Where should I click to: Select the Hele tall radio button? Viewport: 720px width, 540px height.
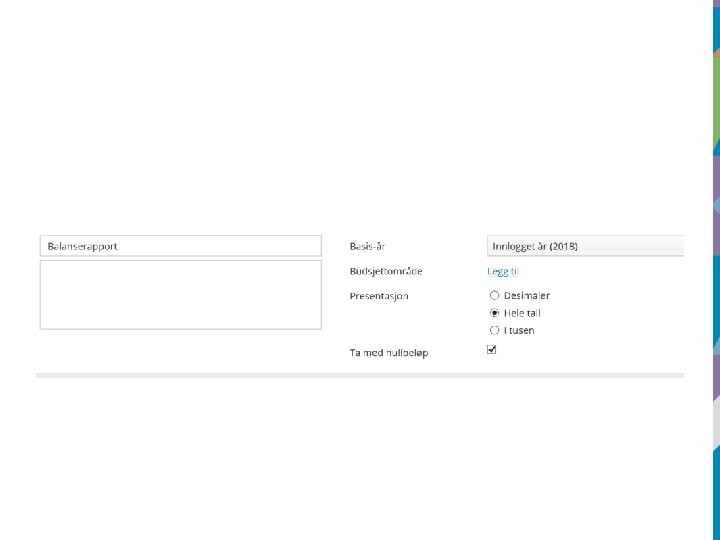(494, 313)
